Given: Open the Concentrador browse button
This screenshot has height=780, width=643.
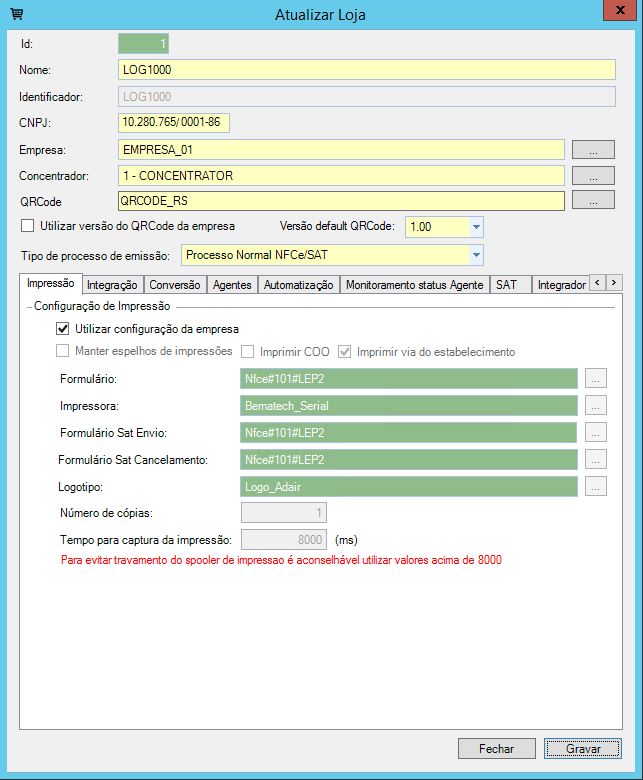Looking at the screenshot, I should click(x=594, y=176).
